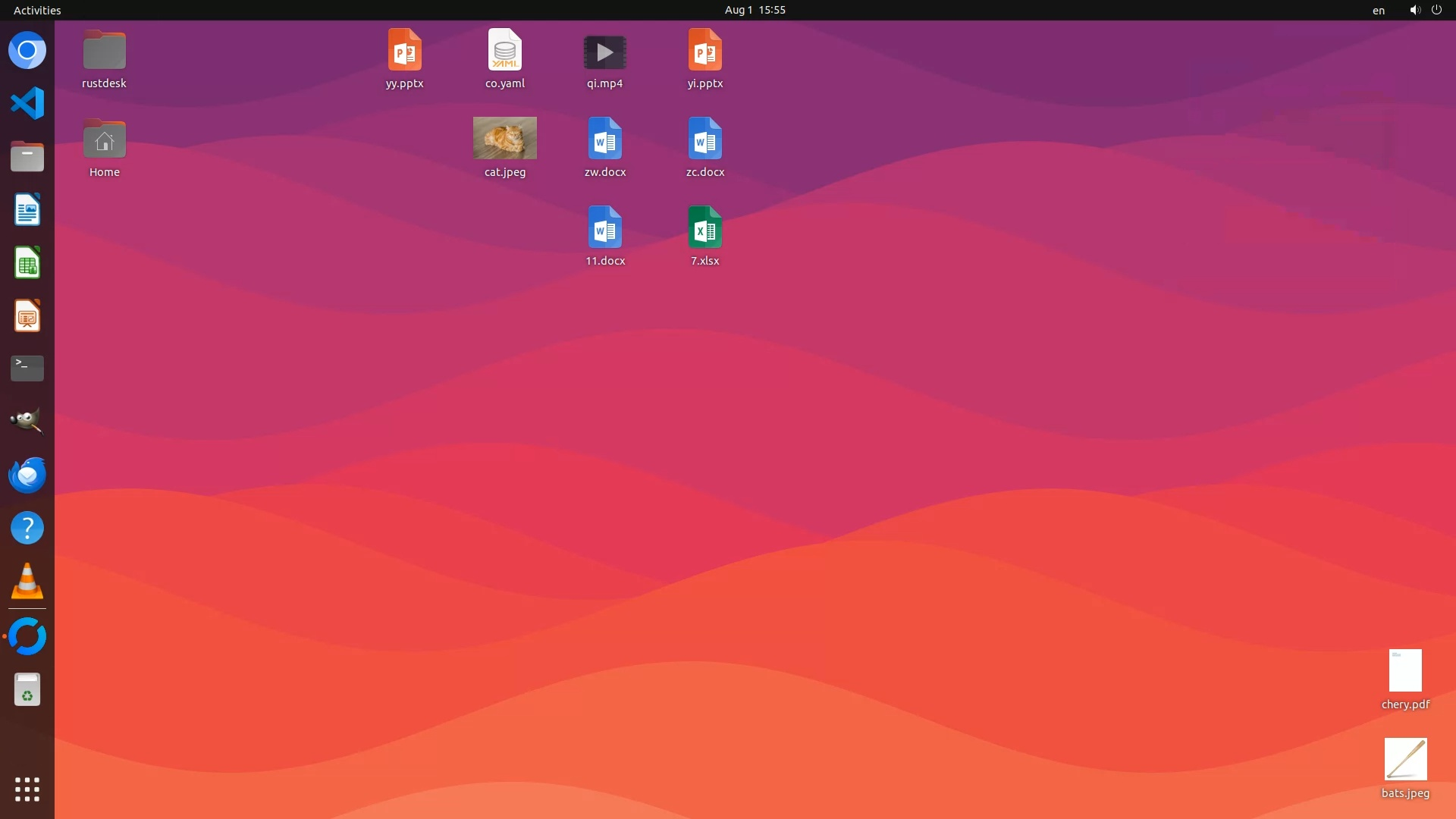
Task: Launch VLC media player
Action: pyautogui.click(x=27, y=582)
